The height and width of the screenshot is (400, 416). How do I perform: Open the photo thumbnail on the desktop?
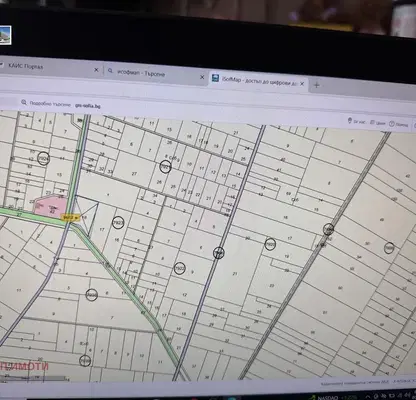pyautogui.click(x=5, y=35)
